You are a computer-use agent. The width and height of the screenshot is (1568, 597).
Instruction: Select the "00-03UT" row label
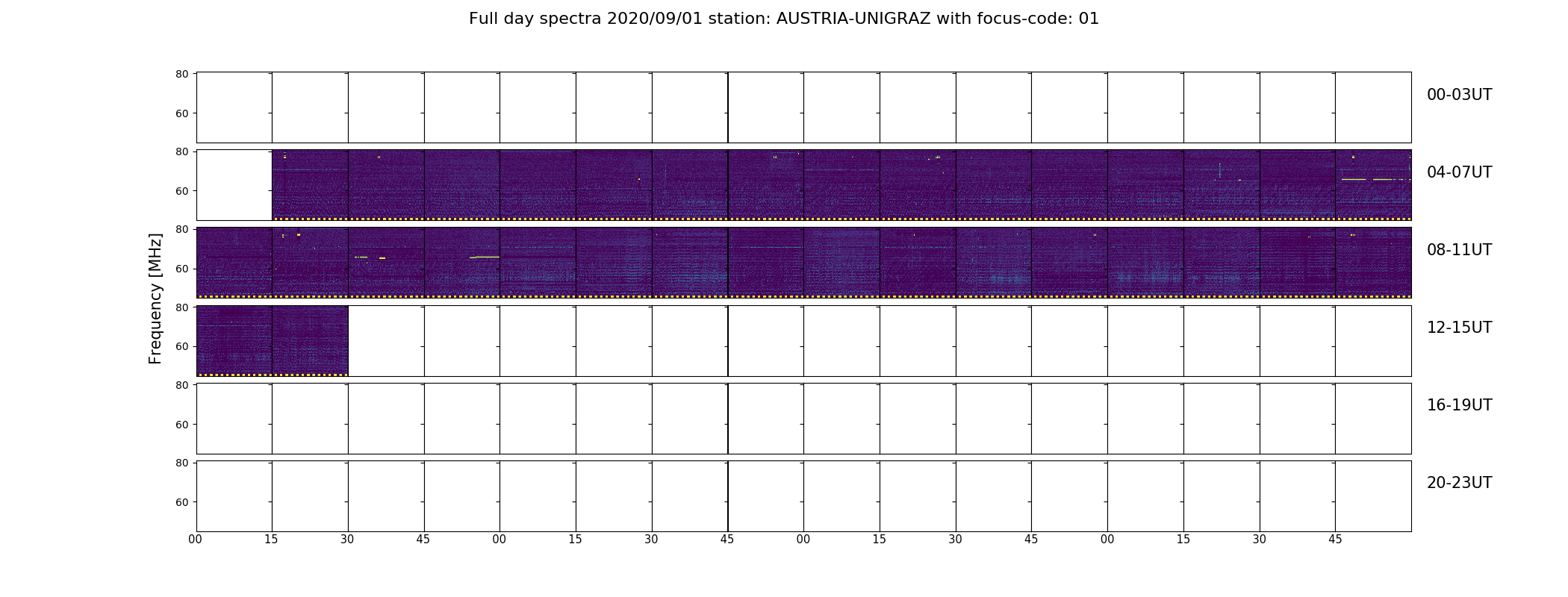pyautogui.click(x=1459, y=95)
